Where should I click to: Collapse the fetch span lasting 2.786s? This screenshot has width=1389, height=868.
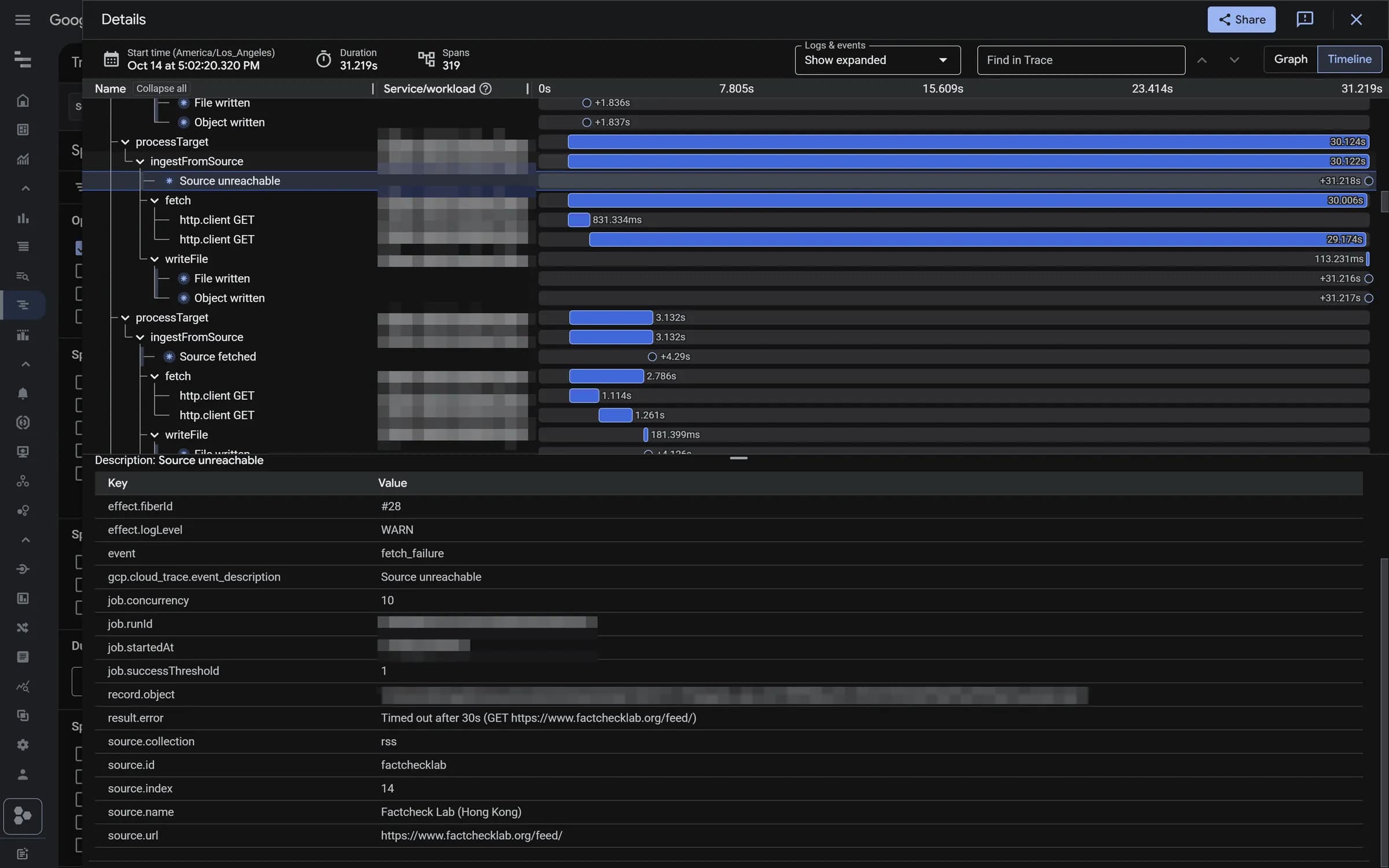[155, 376]
